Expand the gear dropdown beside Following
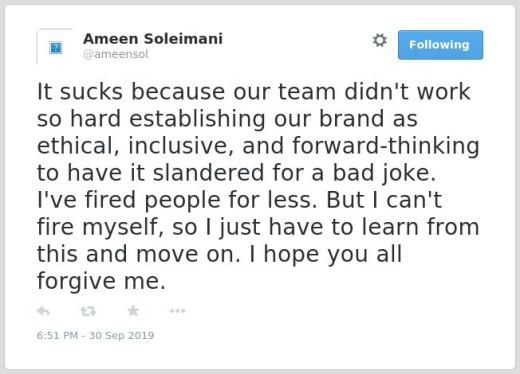520x374 pixels. coord(380,40)
